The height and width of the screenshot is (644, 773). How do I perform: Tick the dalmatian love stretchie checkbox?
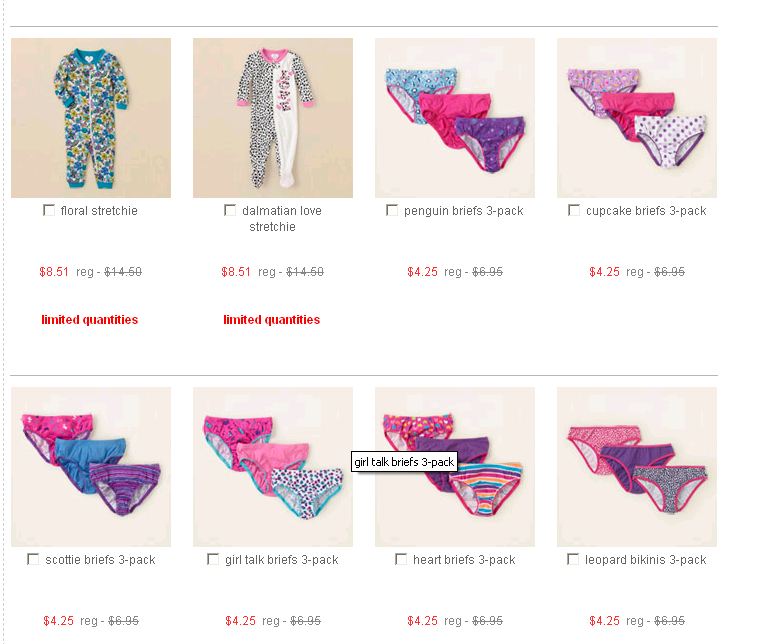tap(230, 211)
